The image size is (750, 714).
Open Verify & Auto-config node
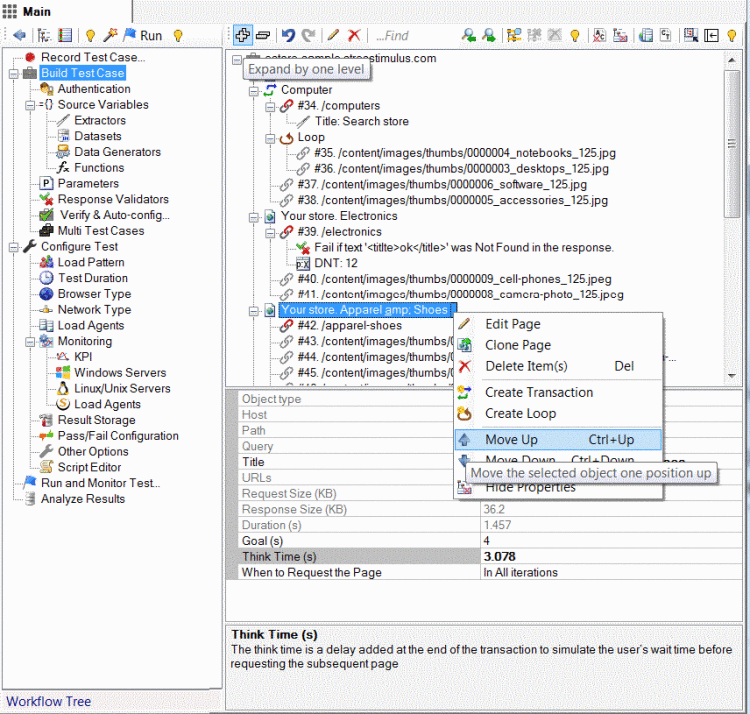pos(114,215)
